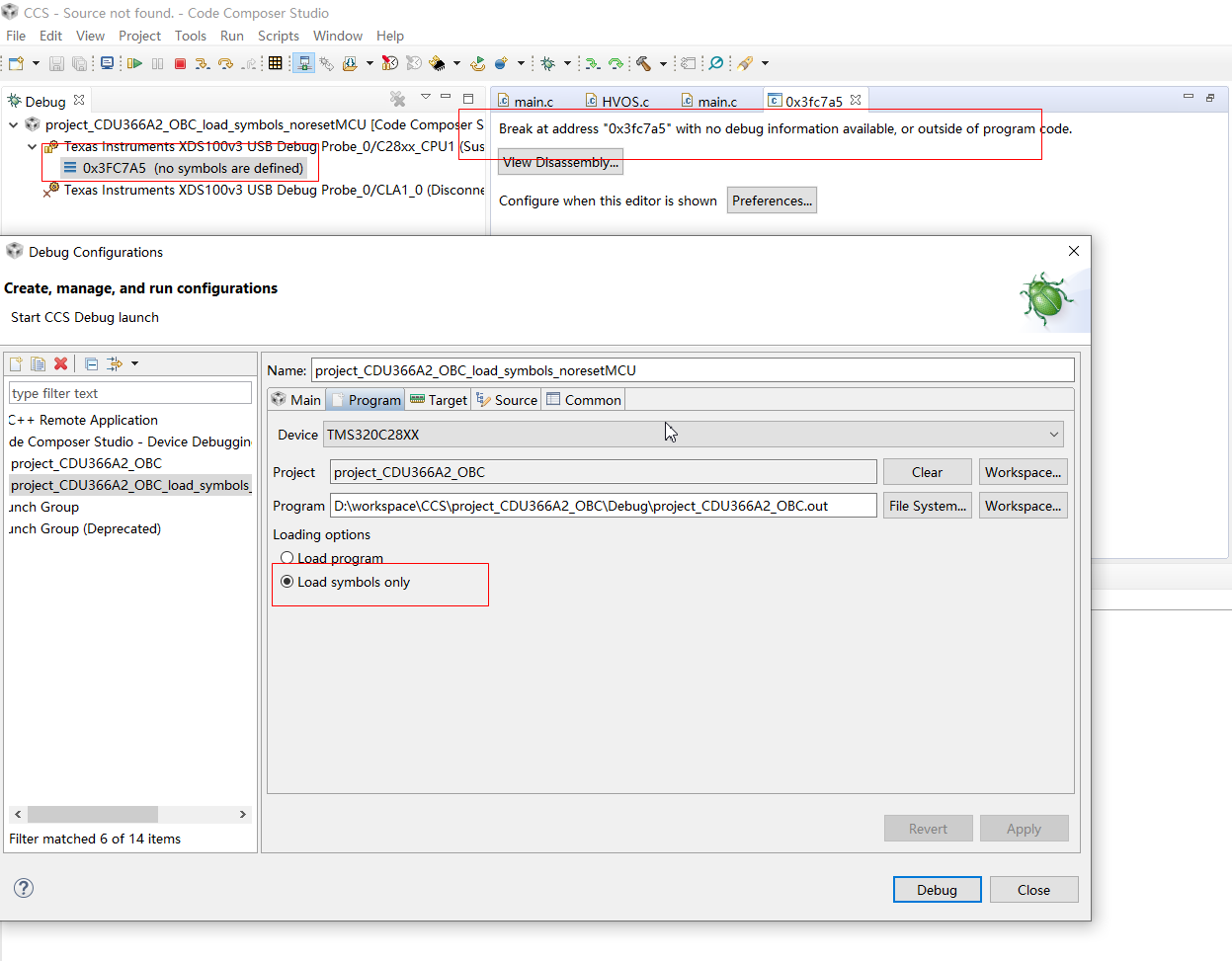The height and width of the screenshot is (961, 1232).
Task: Click the Duplicate launch configuration icon
Action: point(38,363)
